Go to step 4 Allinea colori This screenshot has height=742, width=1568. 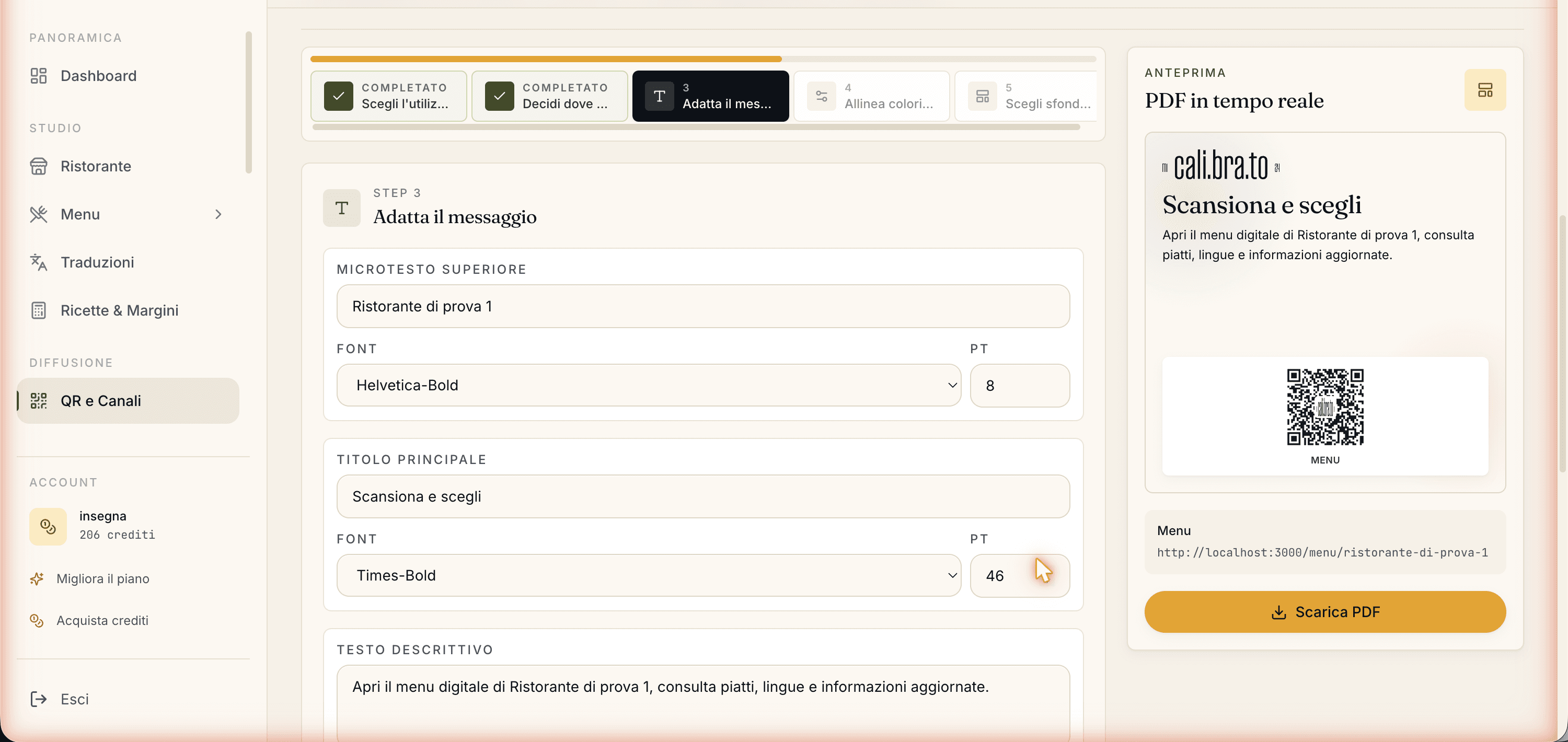[x=871, y=96]
